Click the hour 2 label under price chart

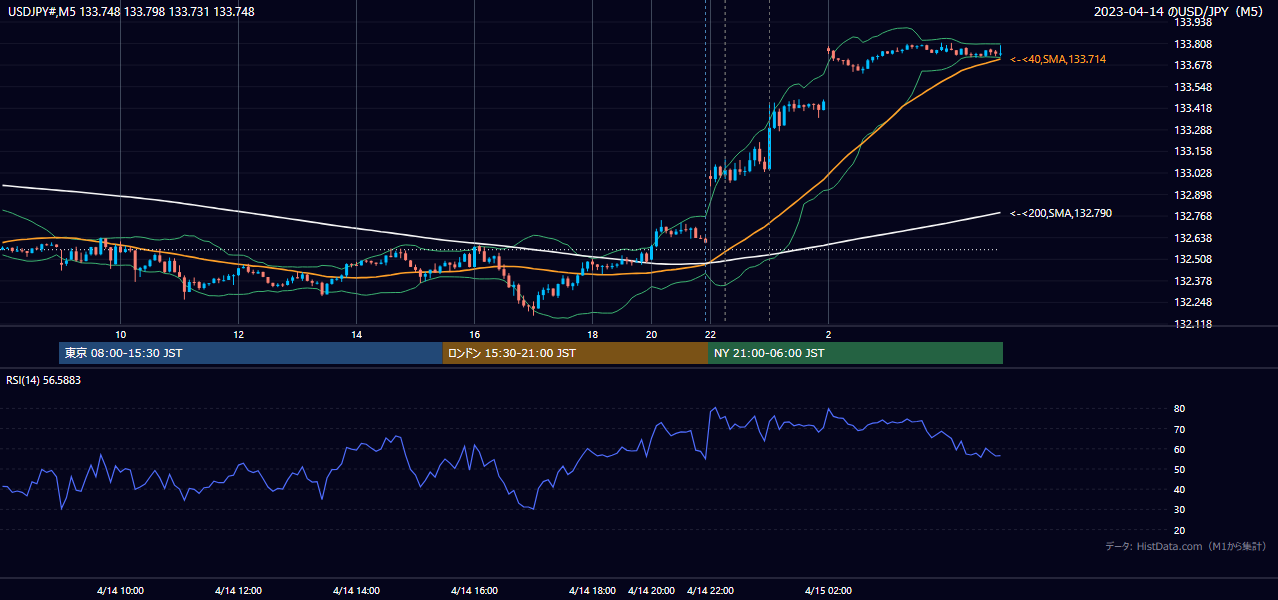tap(828, 334)
